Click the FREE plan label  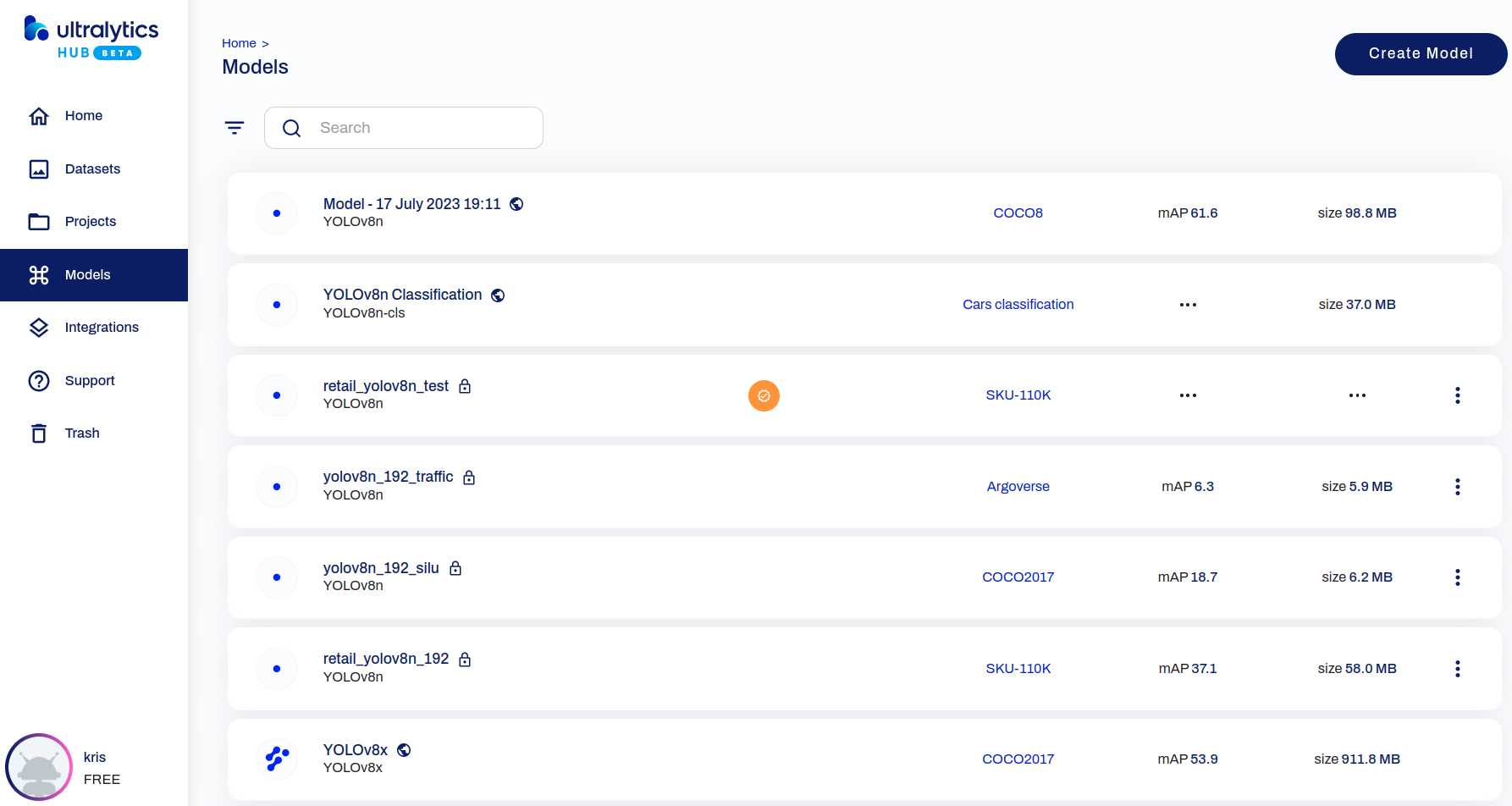click(102, 780)
